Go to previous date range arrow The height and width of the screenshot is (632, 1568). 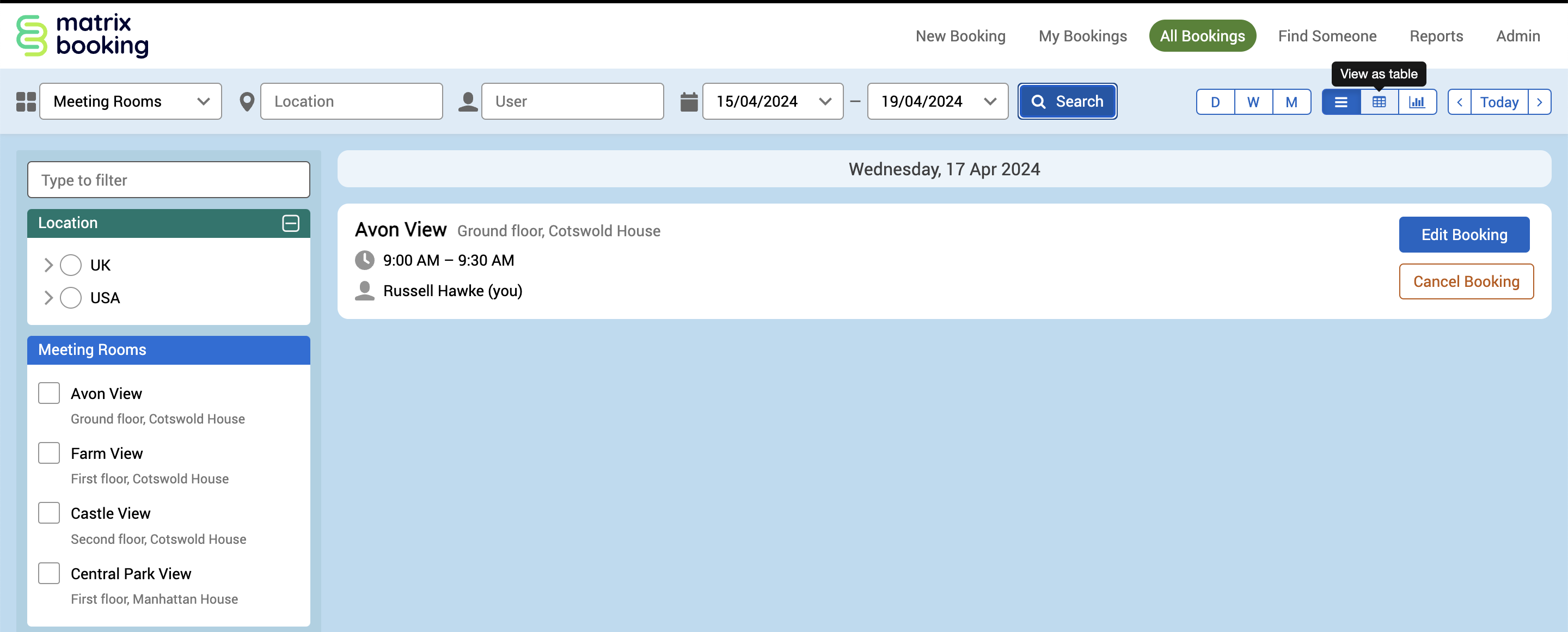point(1459,102)
